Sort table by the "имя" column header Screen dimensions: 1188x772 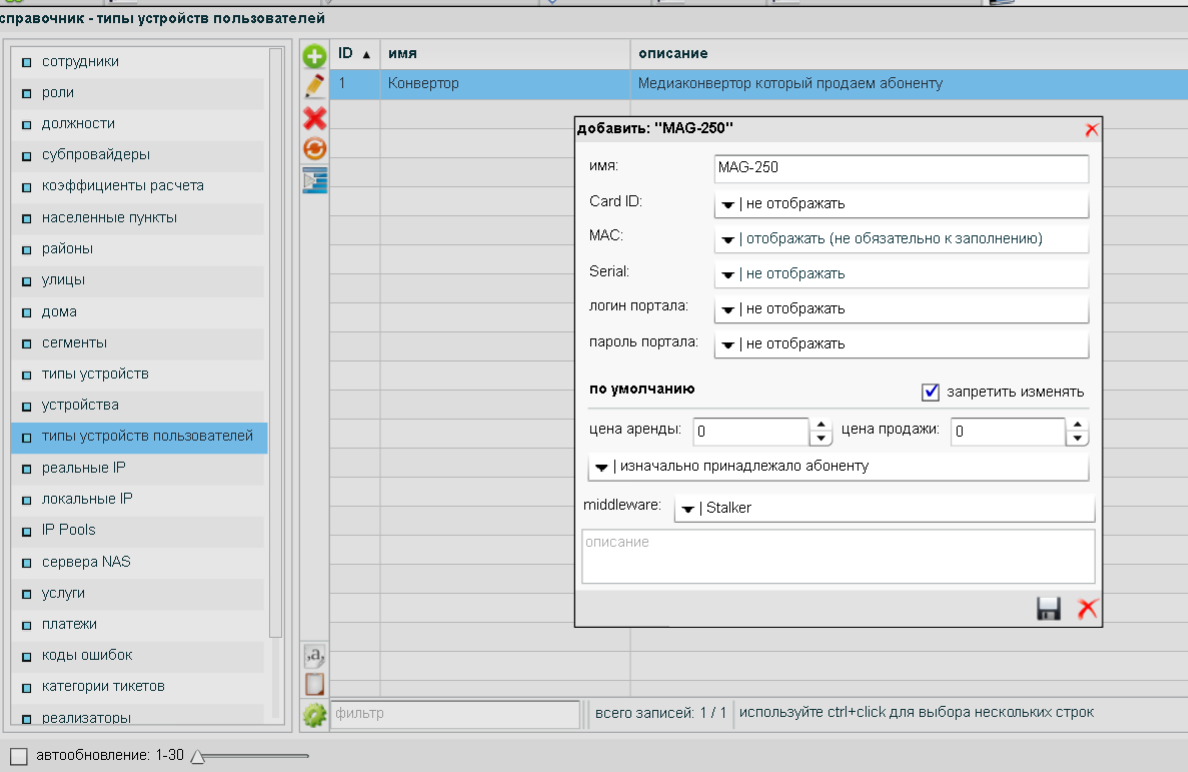[403, 53]
